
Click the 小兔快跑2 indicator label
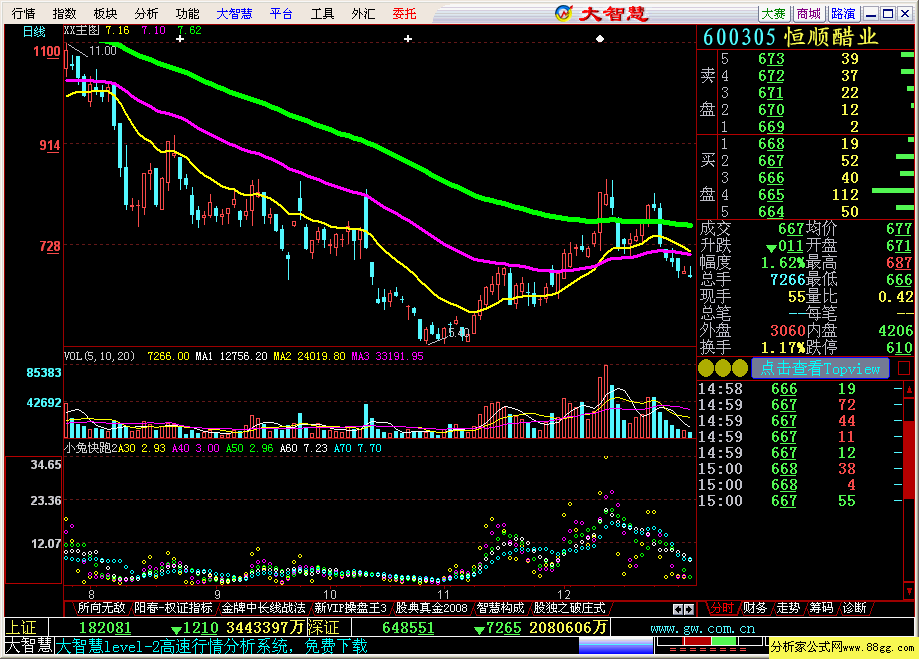[91, 448]
